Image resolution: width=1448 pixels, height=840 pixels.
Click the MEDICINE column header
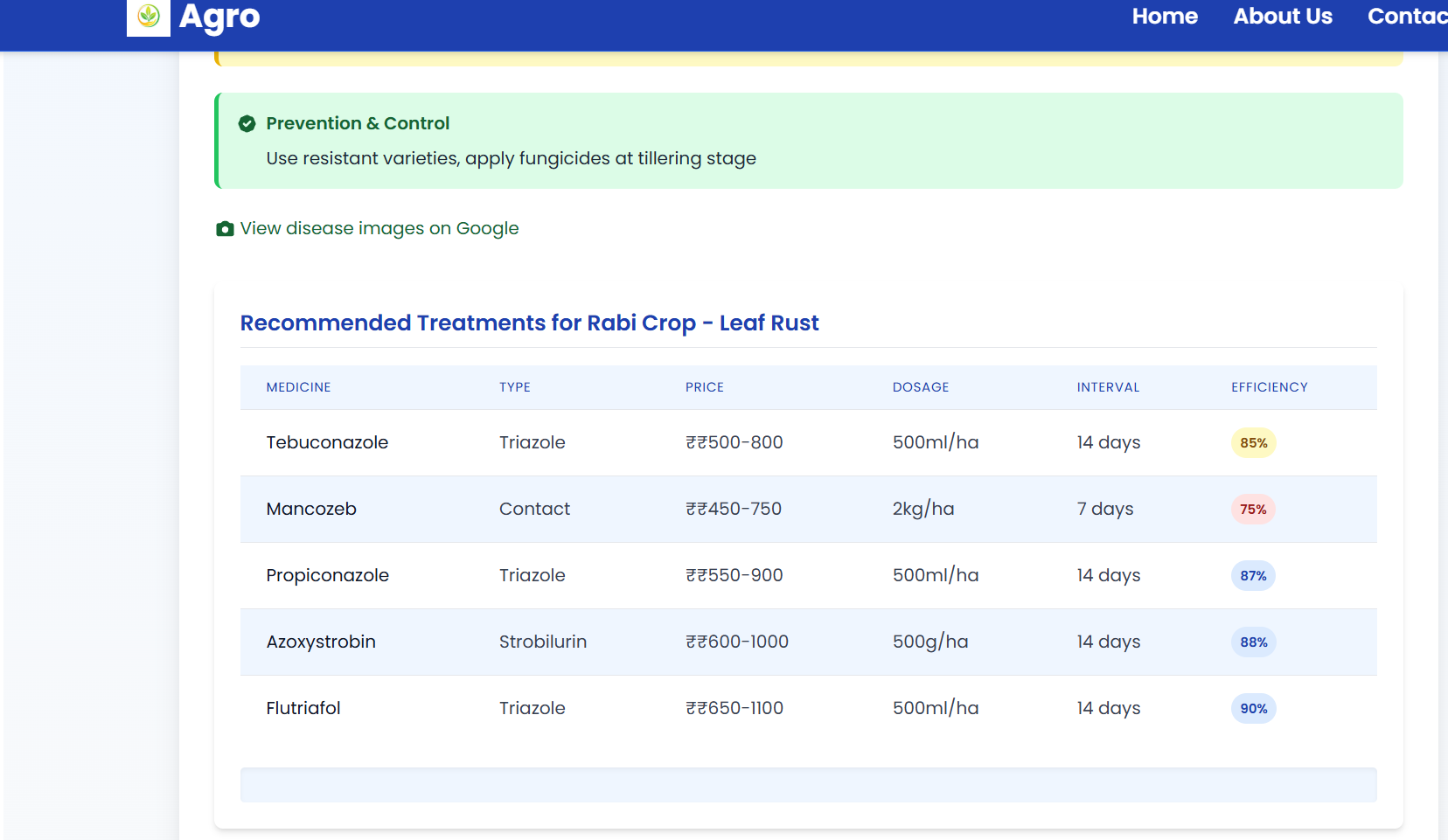click(x=299, y=387)
